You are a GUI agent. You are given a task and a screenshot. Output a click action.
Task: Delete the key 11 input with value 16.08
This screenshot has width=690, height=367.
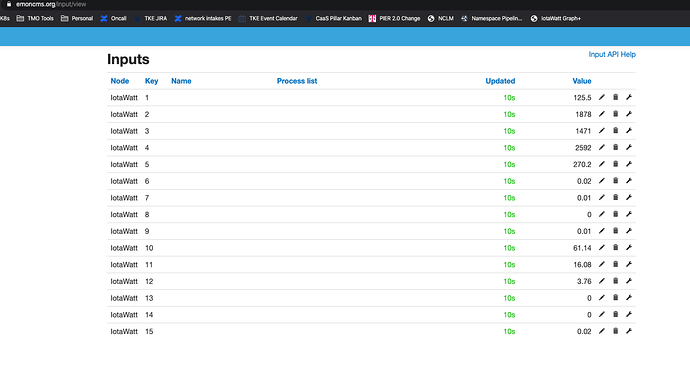click(x=616, y=264)
